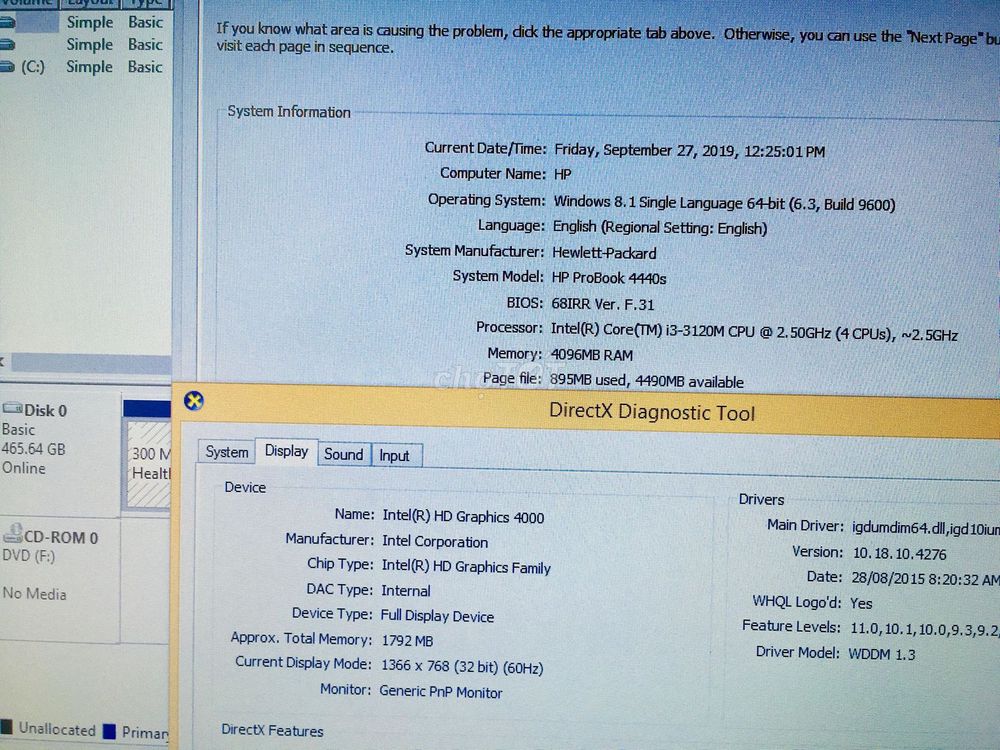Click the black Unallocated legend swatch
This screenshot has width=1000, height=750.
click(x=6, y=726)
